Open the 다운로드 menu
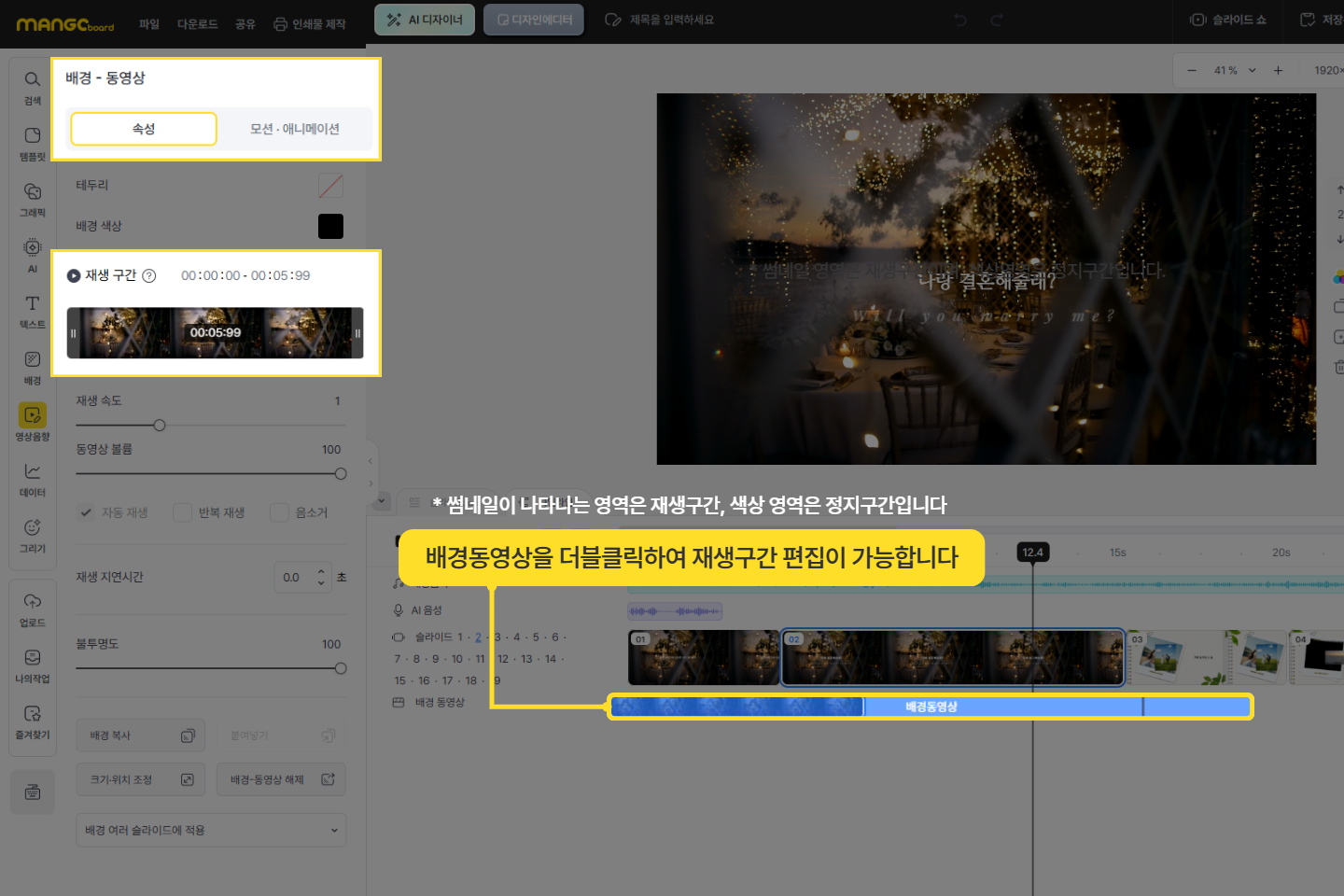 tap(197, 24)
